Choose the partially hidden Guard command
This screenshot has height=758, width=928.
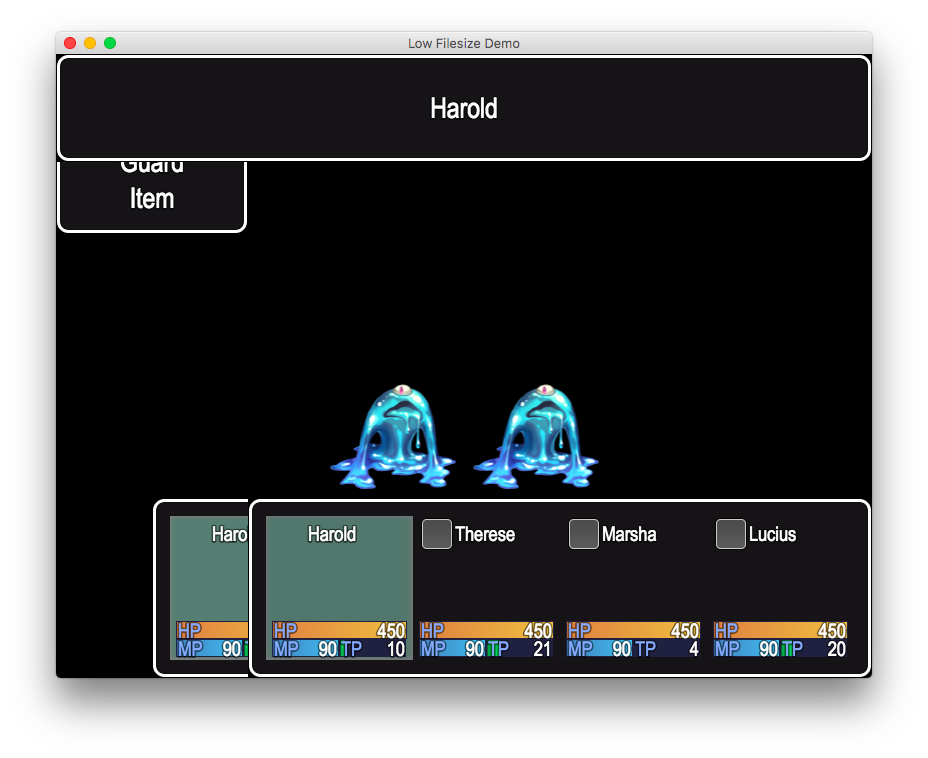(152, 167)
